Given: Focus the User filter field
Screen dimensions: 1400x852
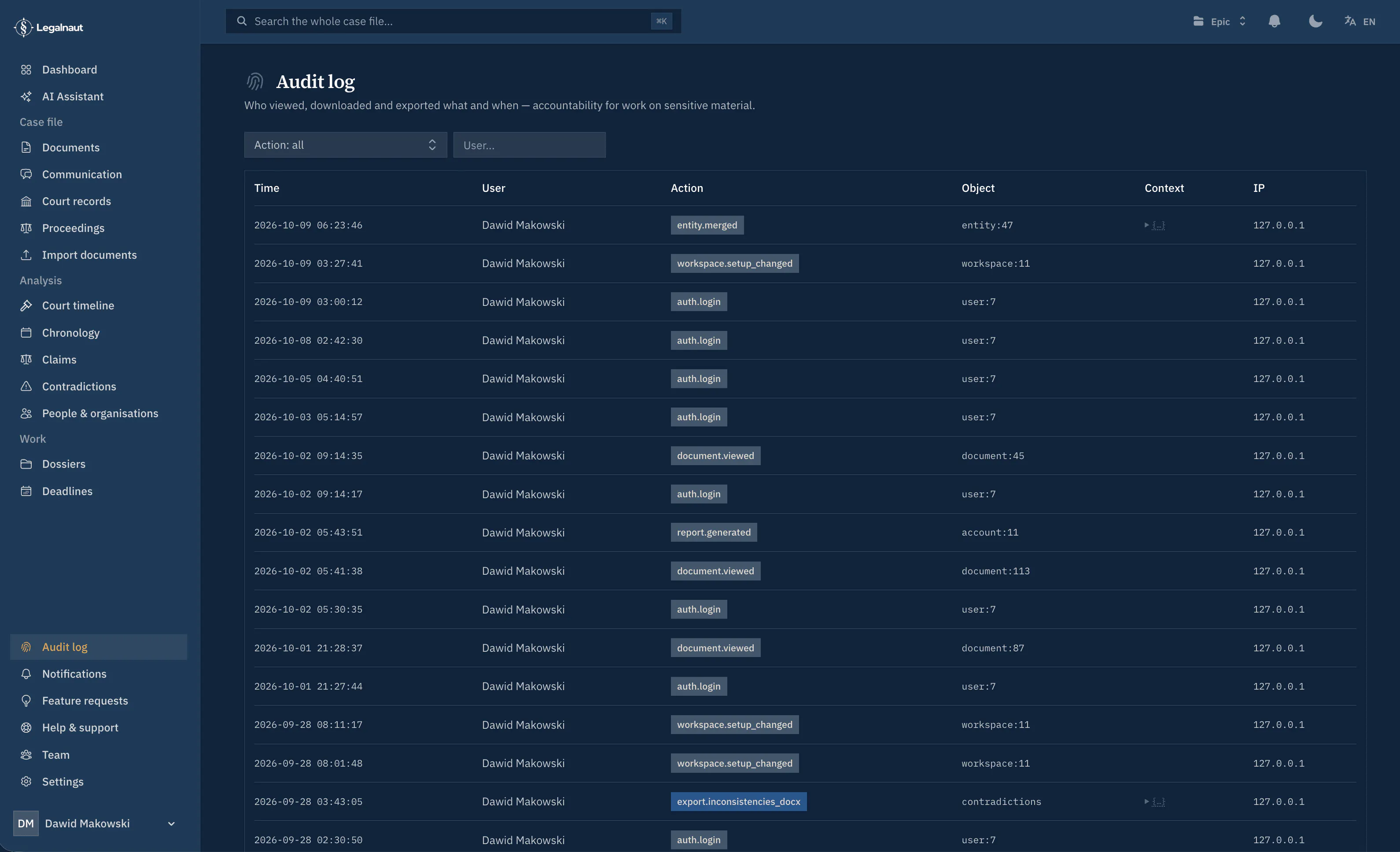Looking at the screenshot, I should (x=529, y=145).
